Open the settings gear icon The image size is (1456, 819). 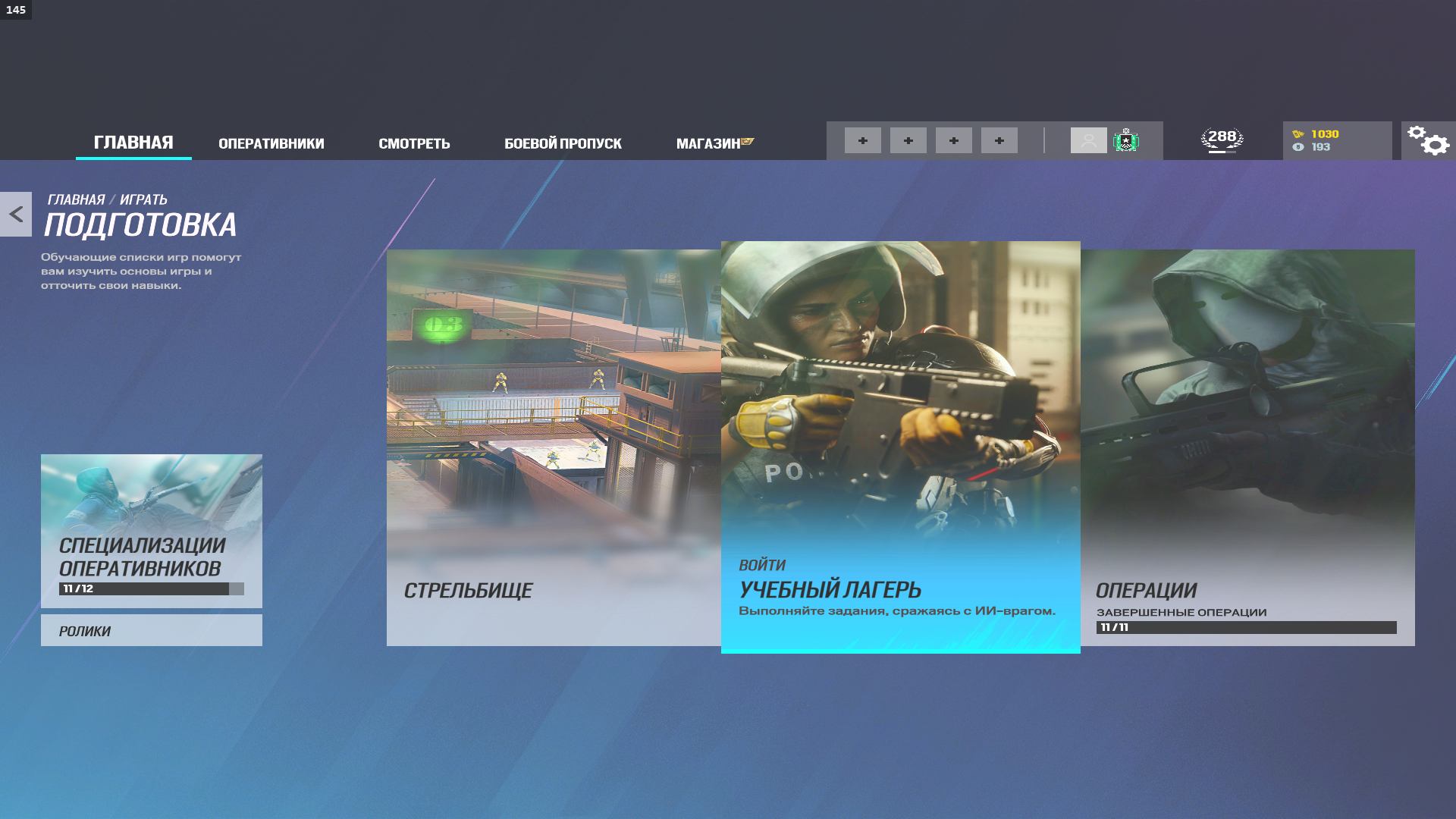(x=1428, y=141)
